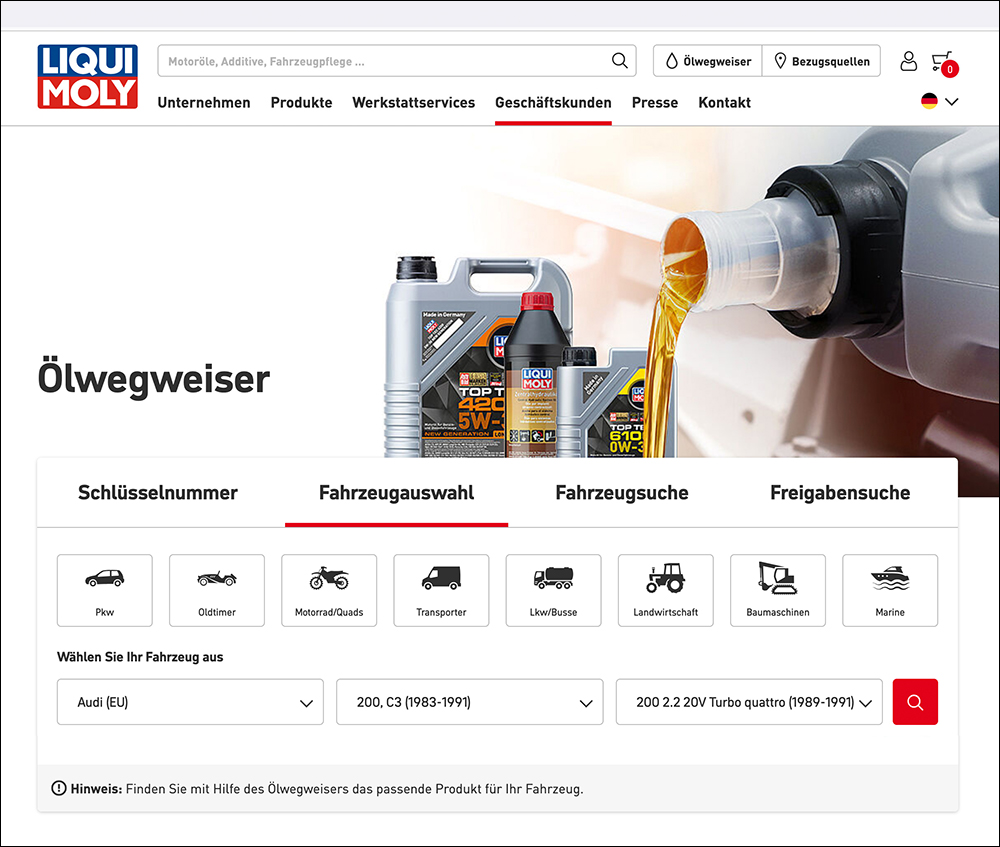
Task: Open the Produkte menu
Action: tap(302, 102)
